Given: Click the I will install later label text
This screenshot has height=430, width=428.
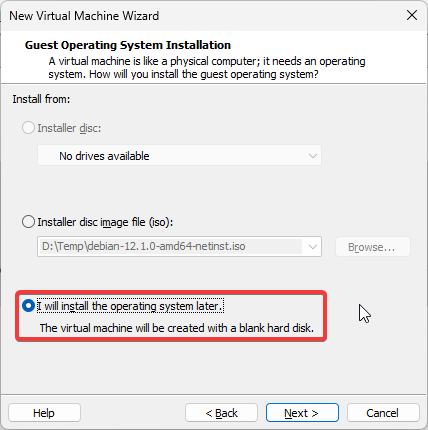Looking at the screenshot, I should click(x=130, y=306).
